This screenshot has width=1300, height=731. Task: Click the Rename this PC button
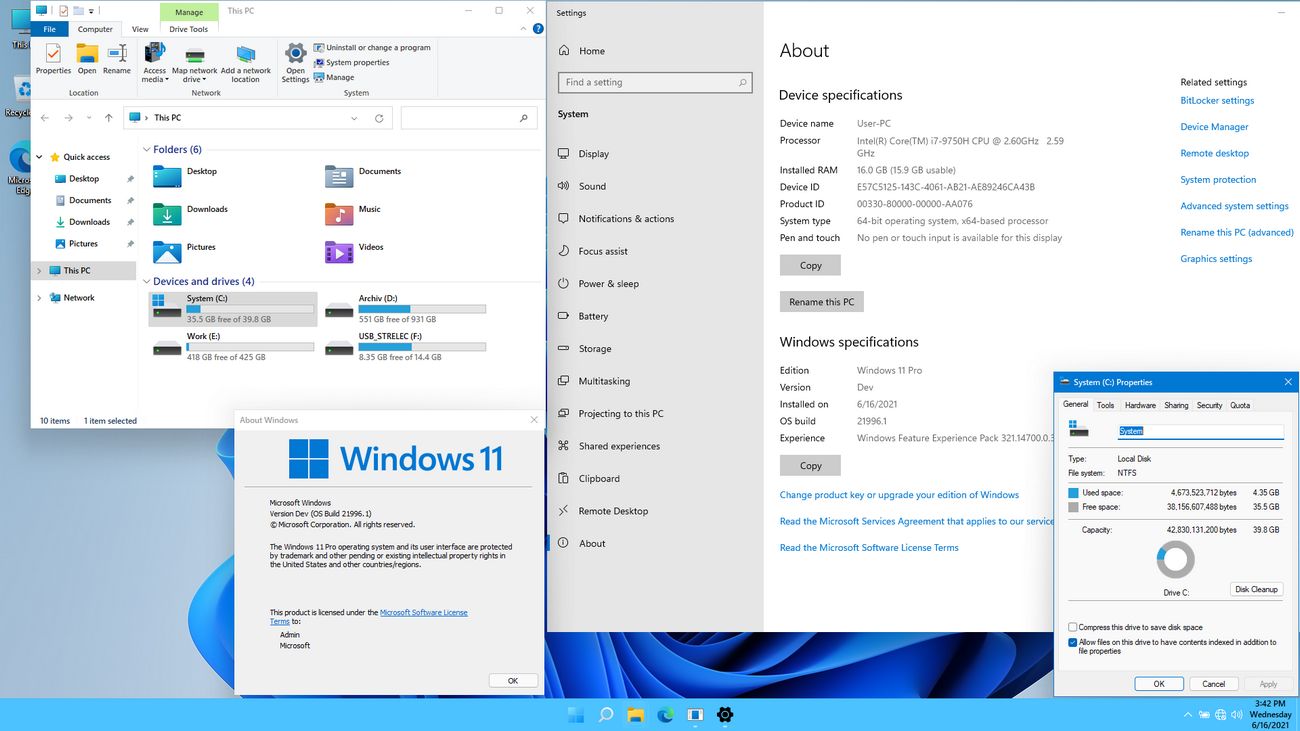821,302
